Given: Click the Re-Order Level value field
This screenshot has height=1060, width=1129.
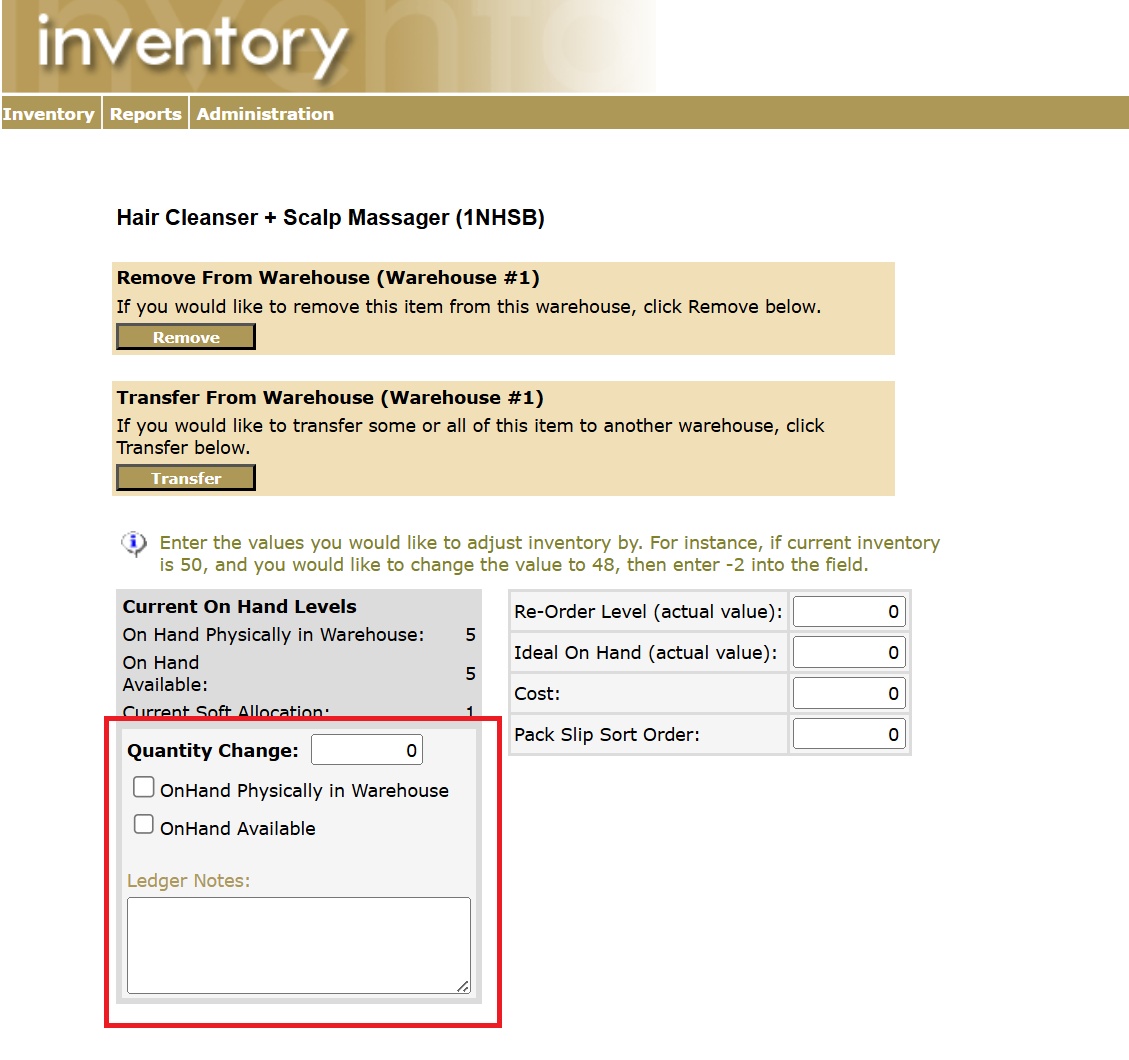Looking at the screenshot, I should (848, 611).
